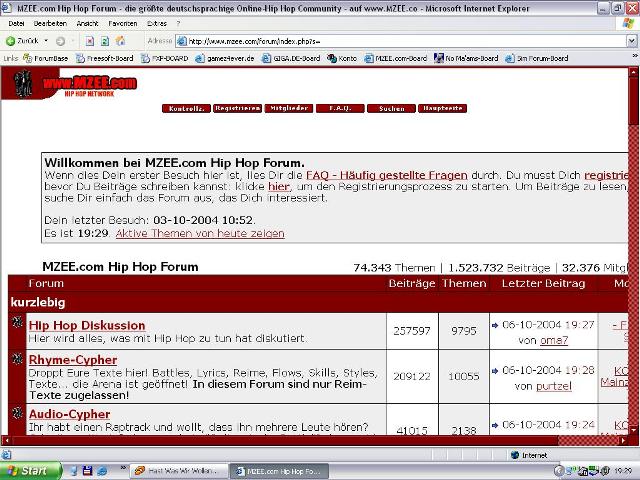Click the Suchen navigation button

click(x=391, y=108)
